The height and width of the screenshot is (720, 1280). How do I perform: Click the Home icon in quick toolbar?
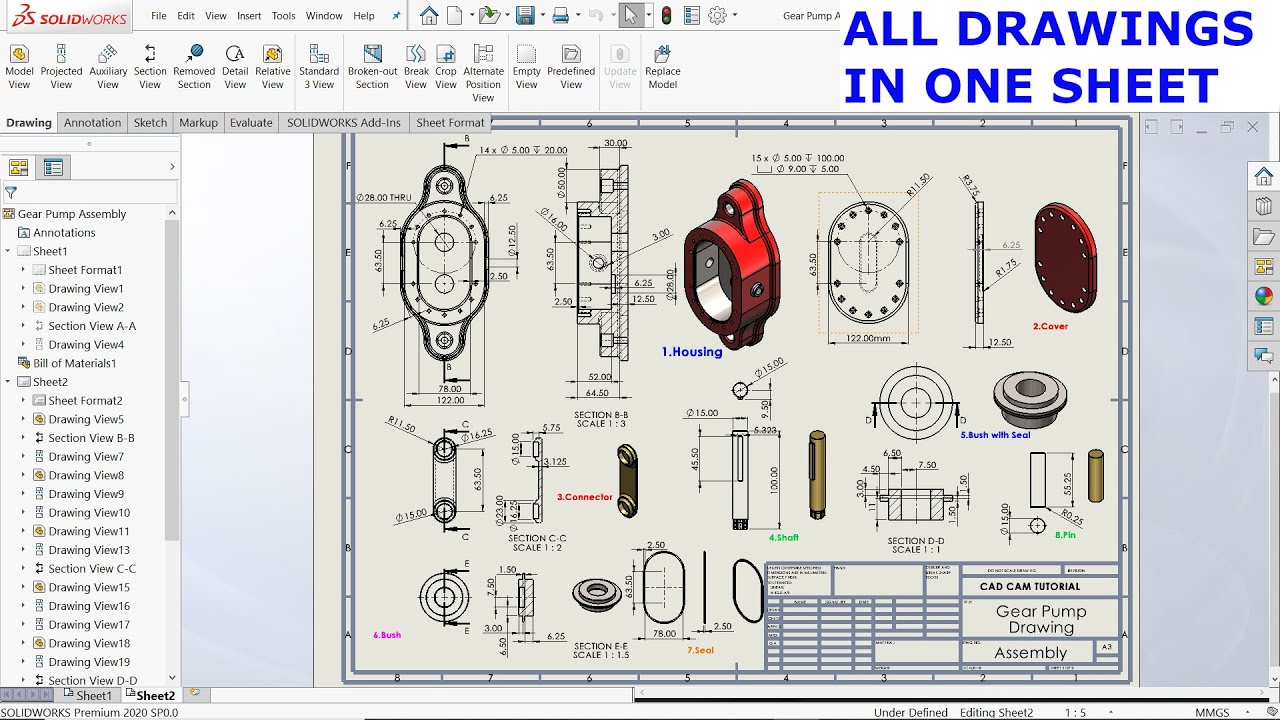[x=429, y=15]
